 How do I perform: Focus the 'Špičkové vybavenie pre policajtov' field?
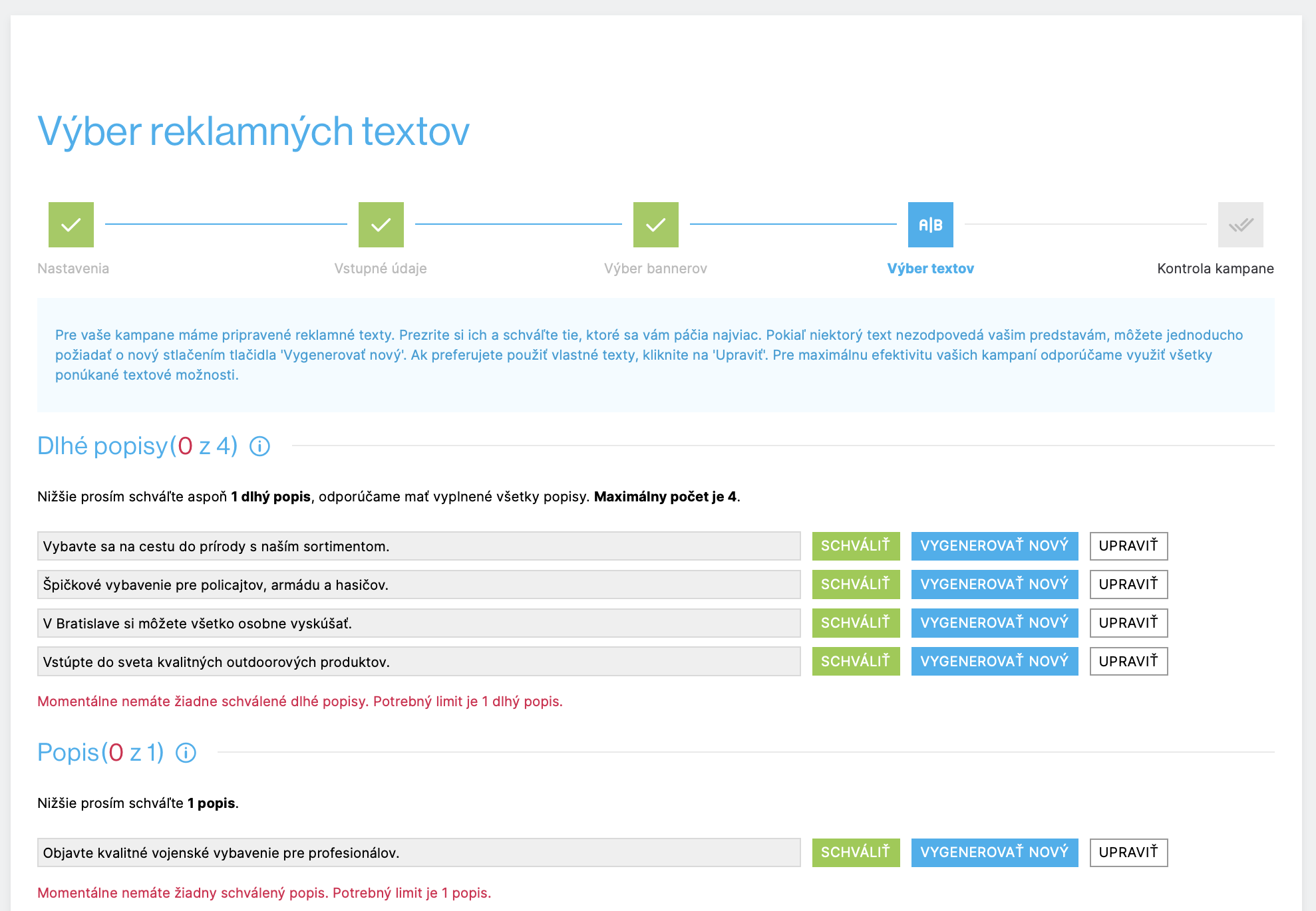tap(419, 585)
